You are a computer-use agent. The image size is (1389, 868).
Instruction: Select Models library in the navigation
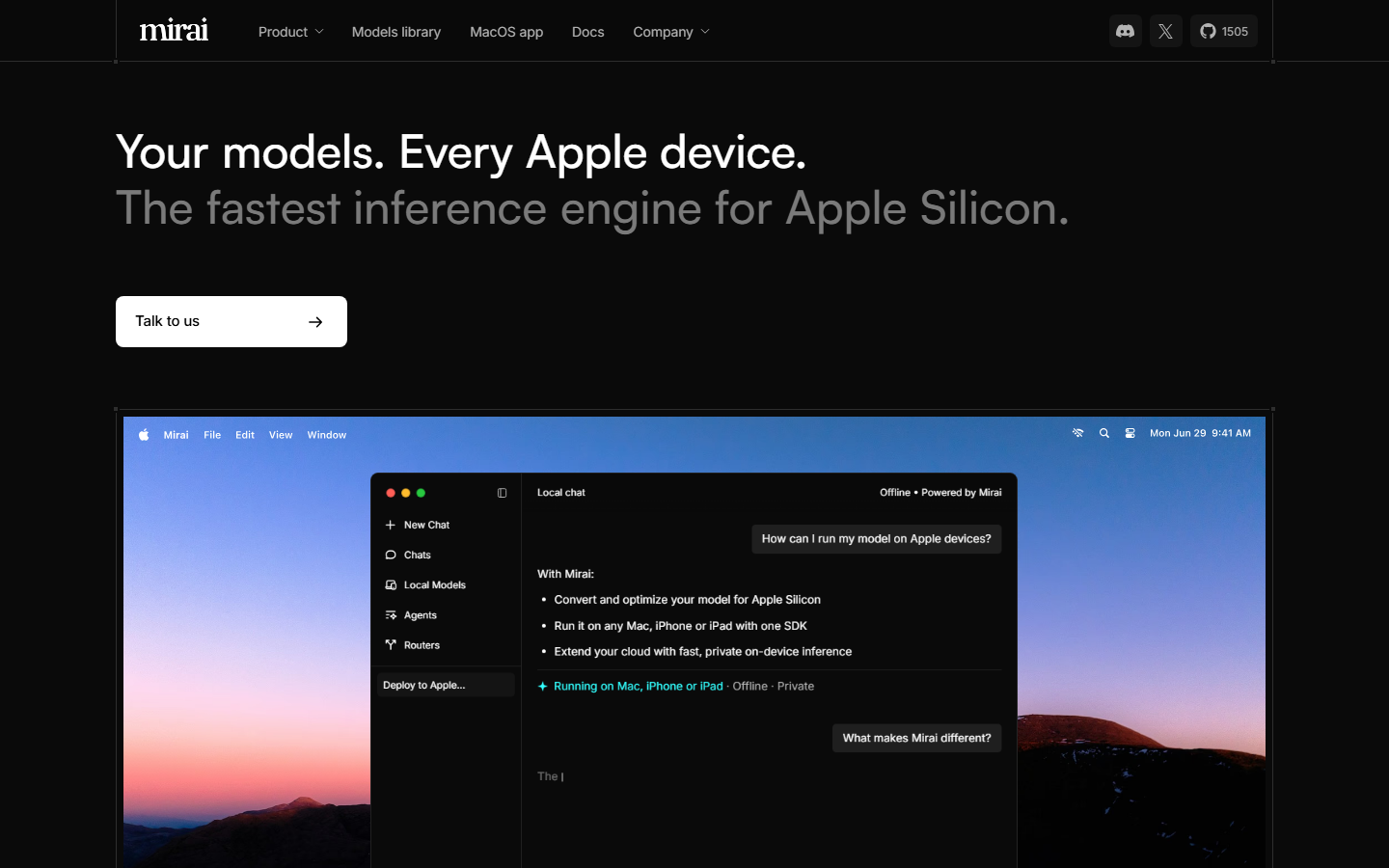coord(395,32)
